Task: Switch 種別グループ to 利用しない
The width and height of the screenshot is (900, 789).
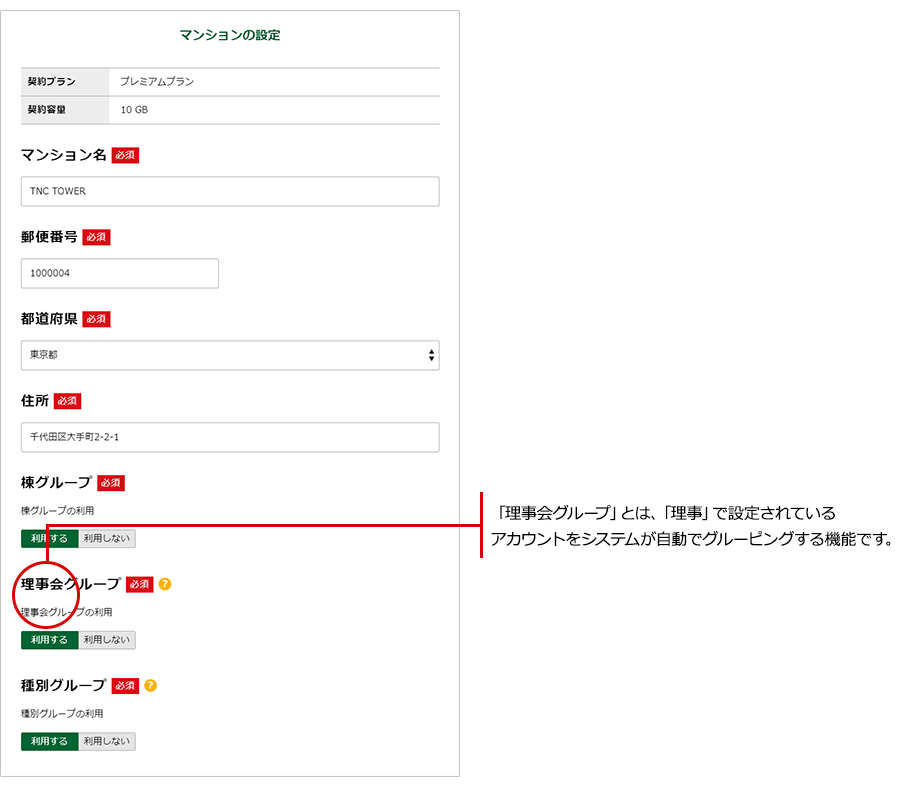Action: coord(107,742)
